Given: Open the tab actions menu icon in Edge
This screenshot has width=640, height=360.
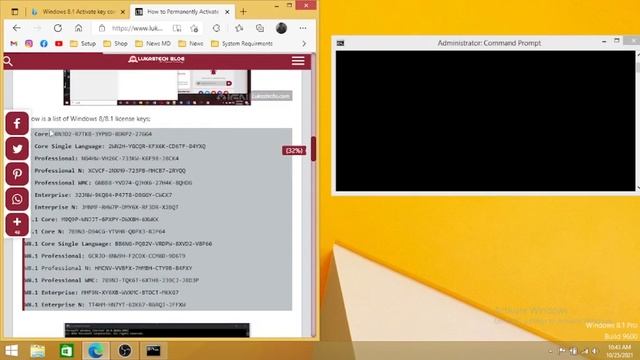Looking at the screenshot, I should pyautogui.click(x=15, y=12).
